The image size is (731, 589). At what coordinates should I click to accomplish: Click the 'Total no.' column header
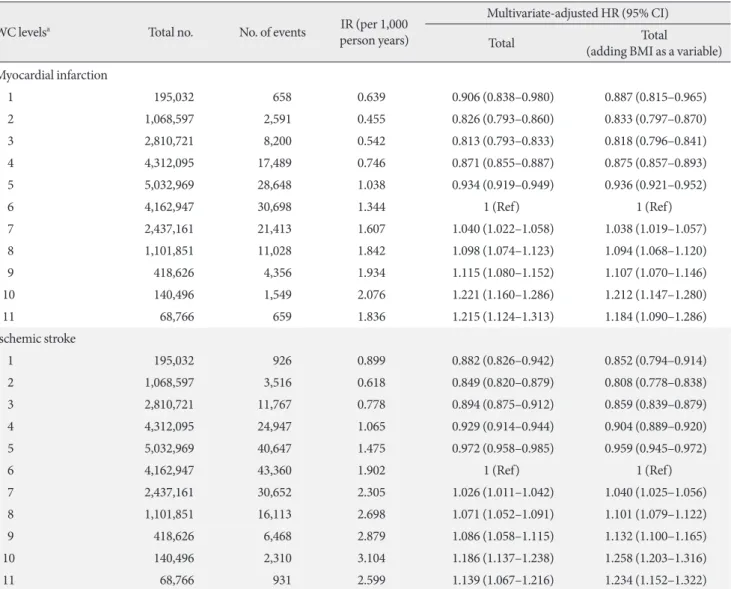[x=171, y=32]
